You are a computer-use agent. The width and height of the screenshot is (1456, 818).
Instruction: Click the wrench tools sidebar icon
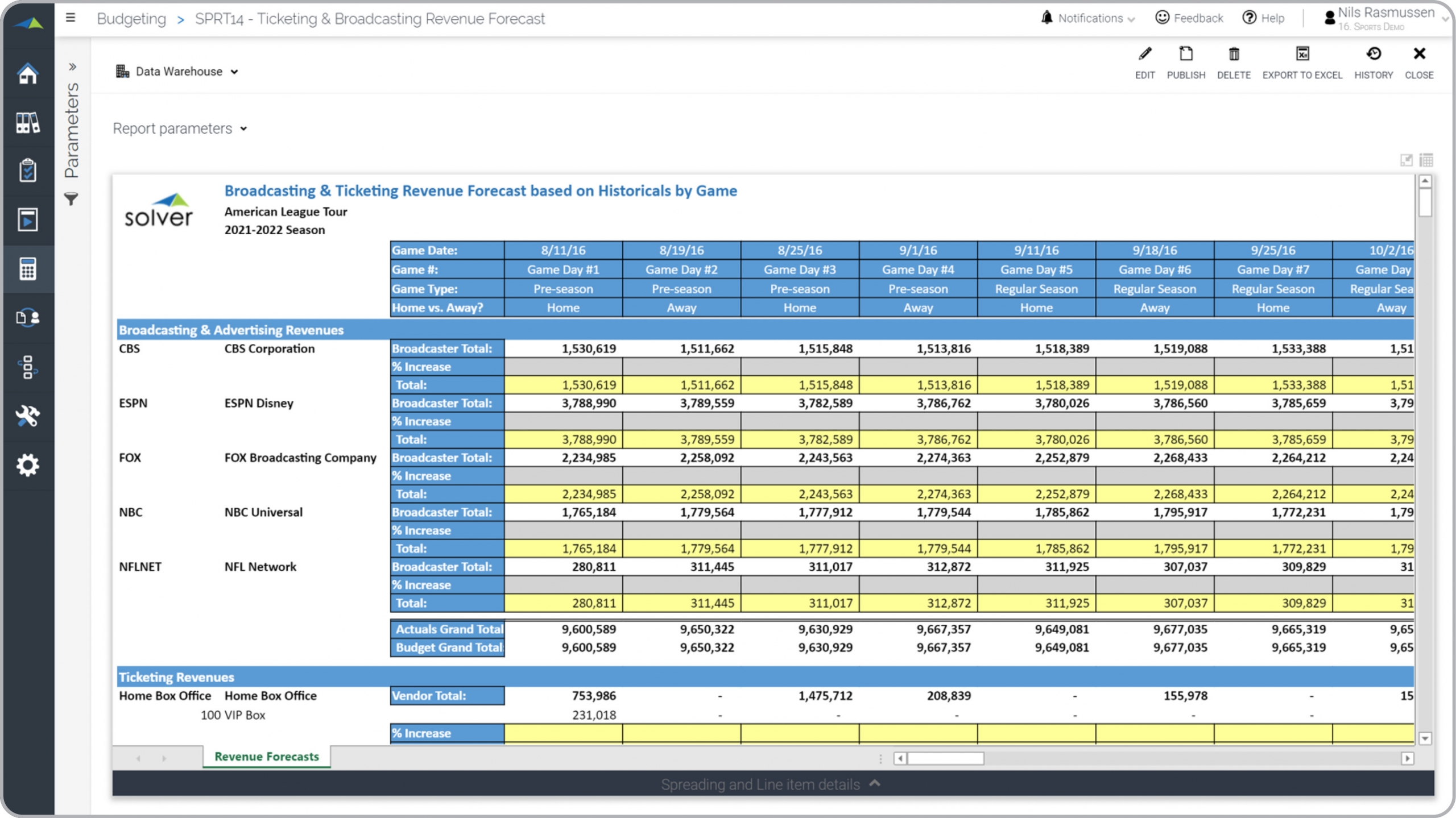pos(27,416)
